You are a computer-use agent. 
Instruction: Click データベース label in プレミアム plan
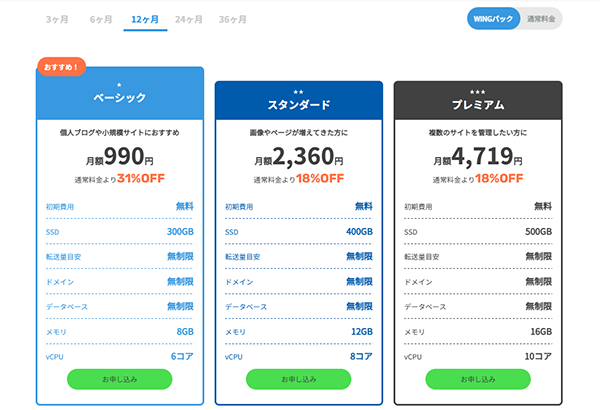tap(425, 307)
